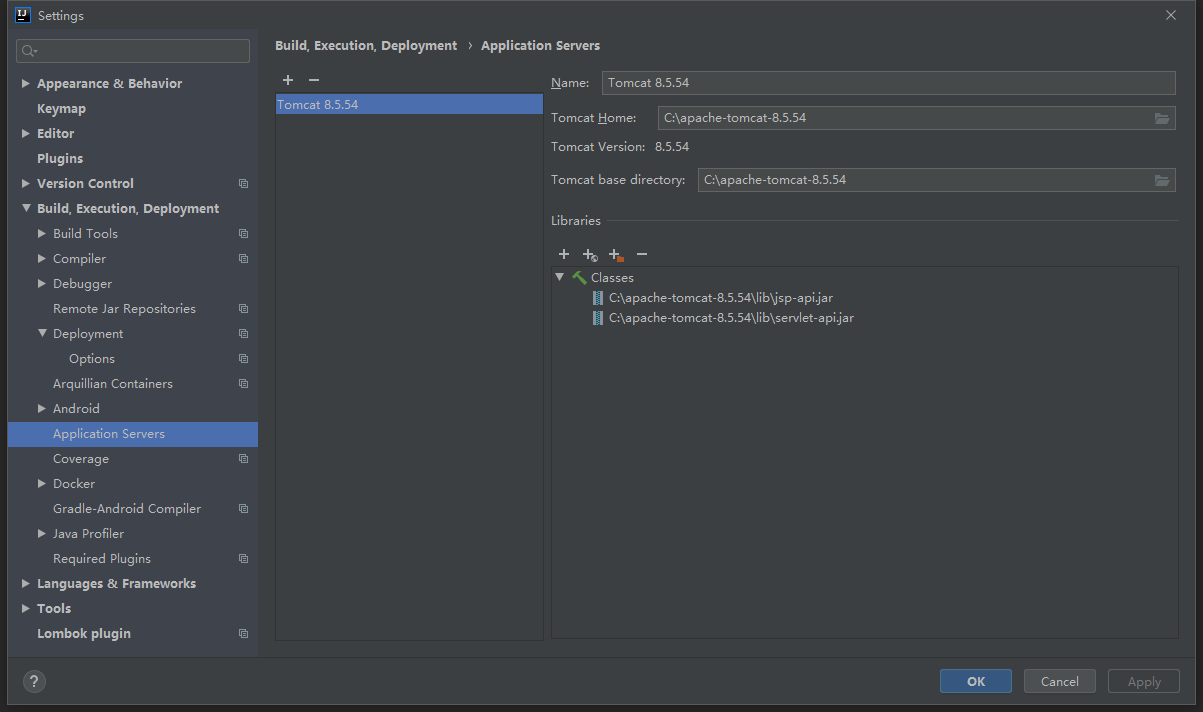Browse for Tomcat base directory folder
The height and width of the screenshot is (712, 1203).
[1162, 180]
